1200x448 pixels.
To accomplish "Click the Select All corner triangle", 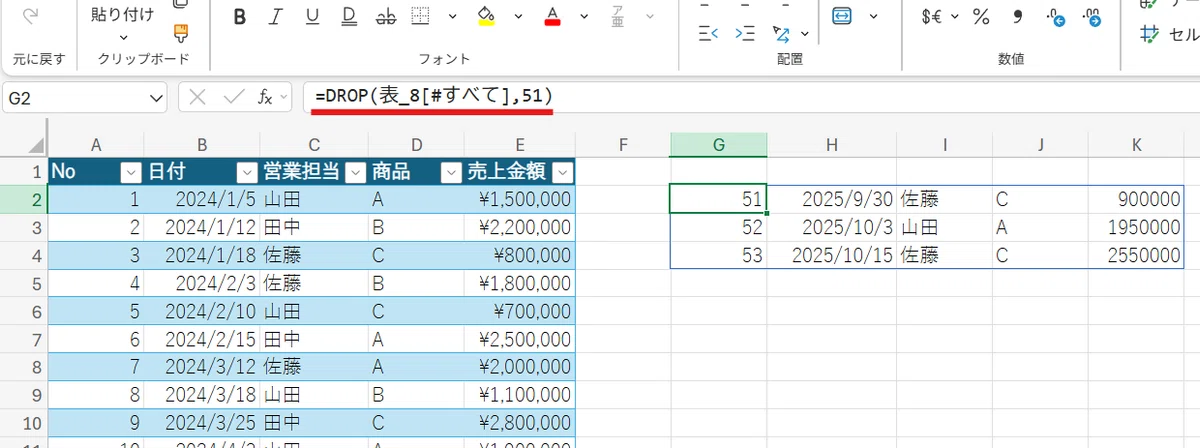I will [35, 146].
